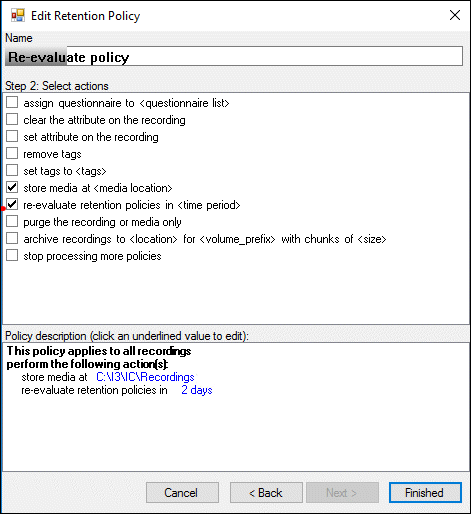The width and height of the screenshot is (471, 514).
Task: Go to previous step with Back
Action: (266, 492)
